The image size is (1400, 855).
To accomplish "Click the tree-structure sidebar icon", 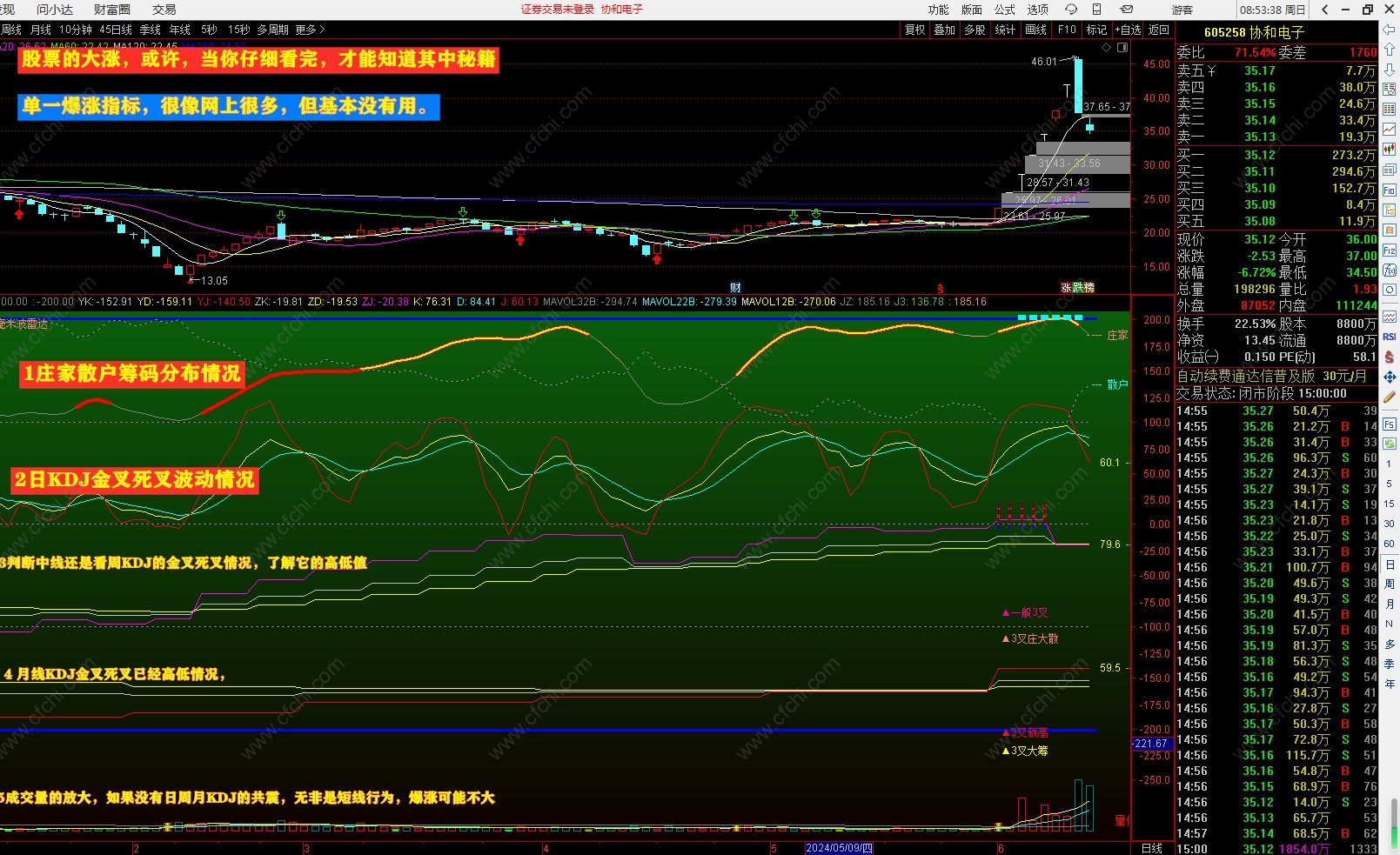I will 1390,210.
